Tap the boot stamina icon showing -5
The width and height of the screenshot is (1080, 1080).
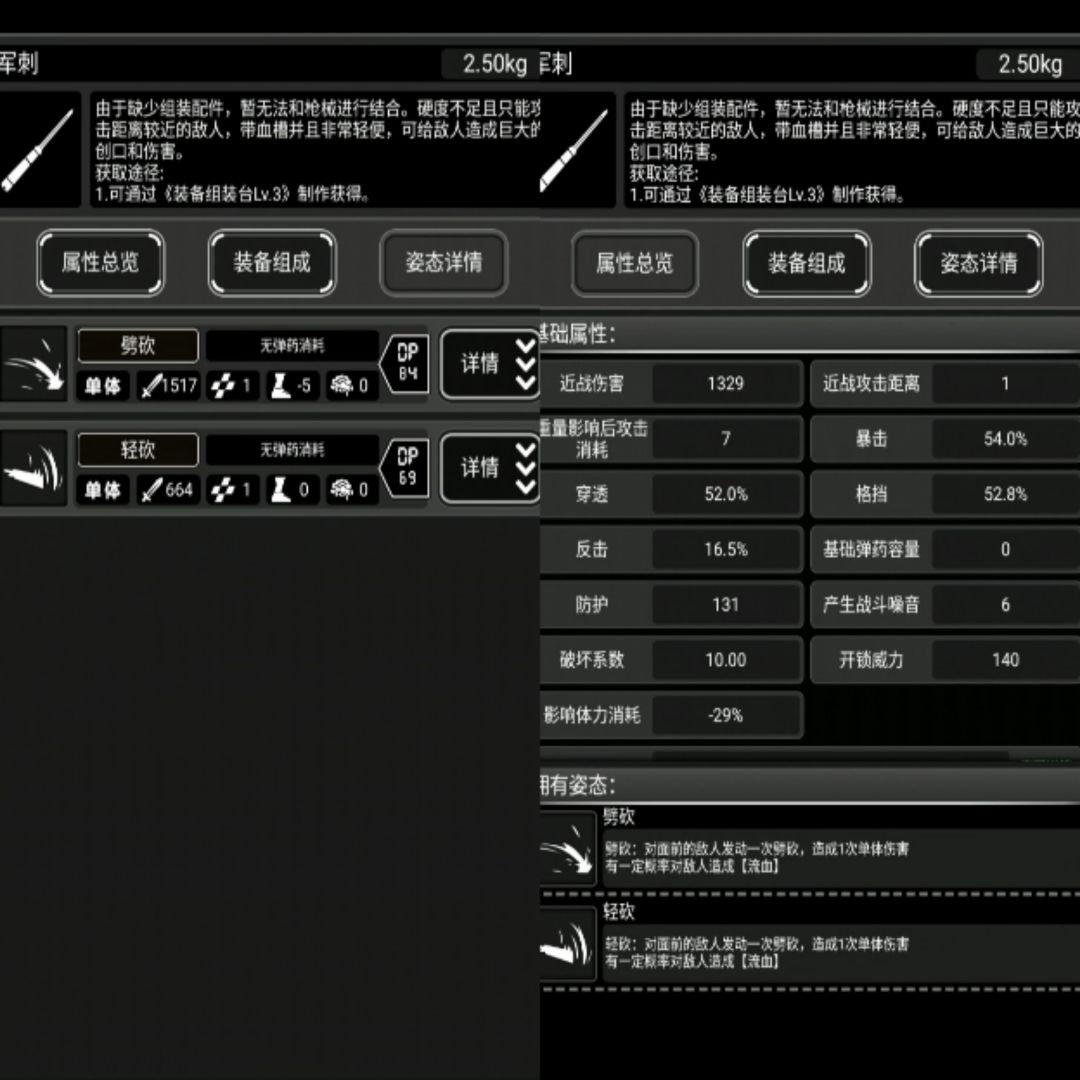280,386
